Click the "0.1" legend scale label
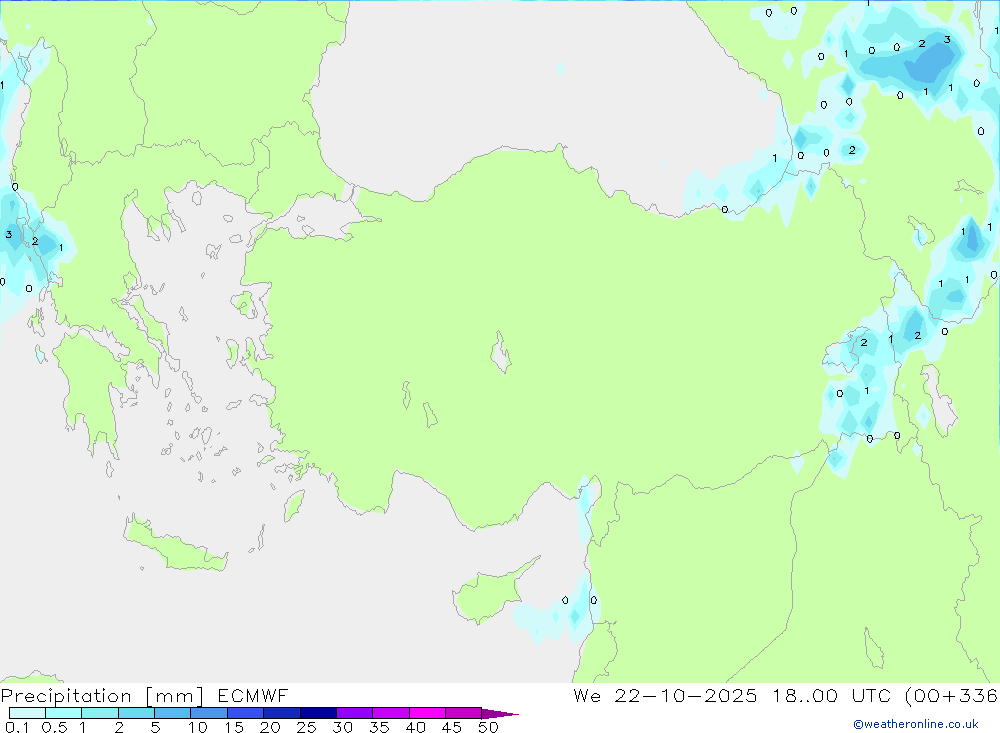 tap(17, 727)
